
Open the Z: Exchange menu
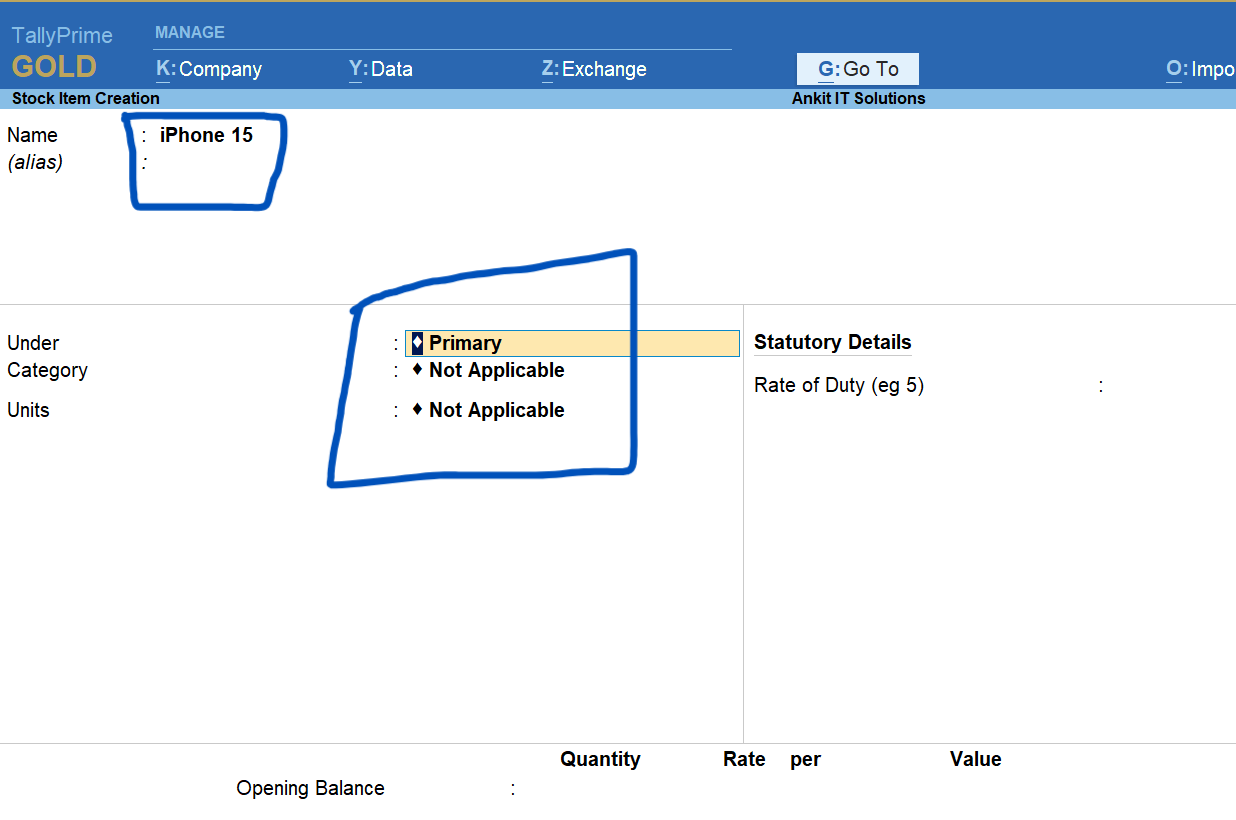click(x=594, y=69)
